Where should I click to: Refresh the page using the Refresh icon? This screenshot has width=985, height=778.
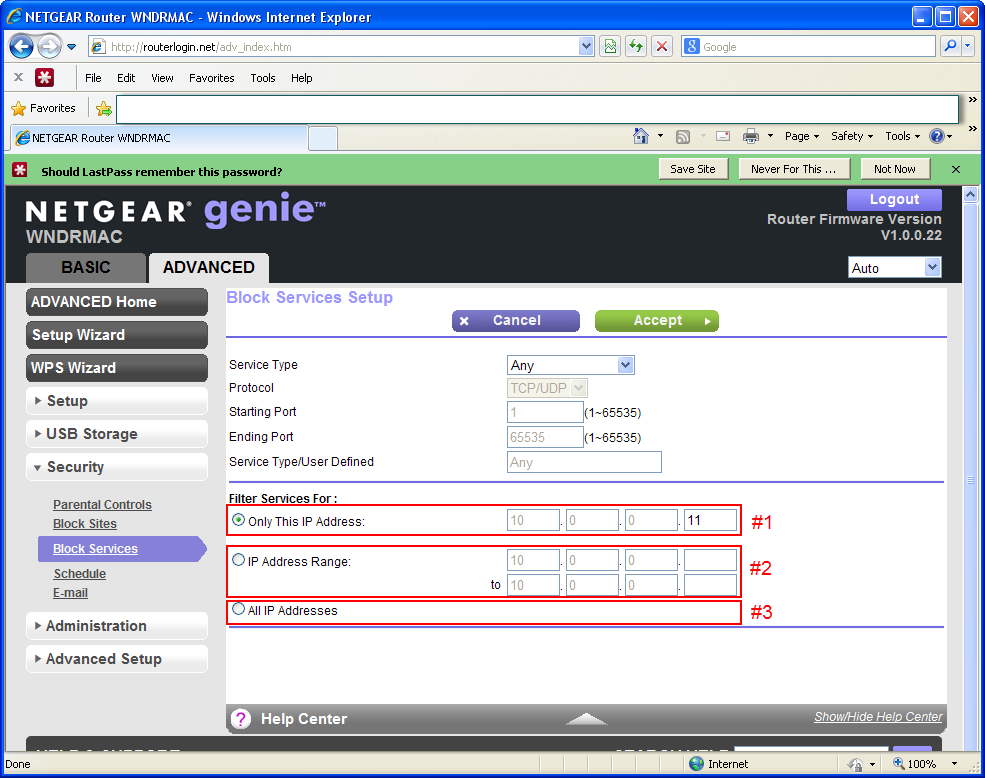[x=636, y=47]
